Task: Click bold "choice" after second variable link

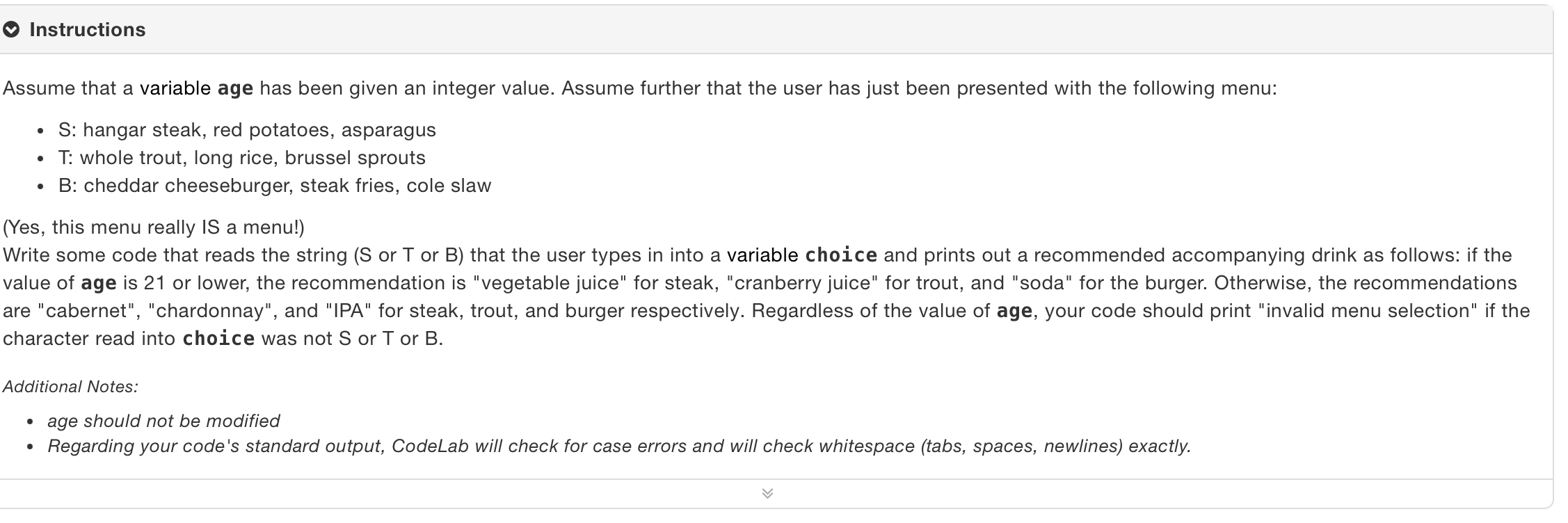Action: point(841,255)
